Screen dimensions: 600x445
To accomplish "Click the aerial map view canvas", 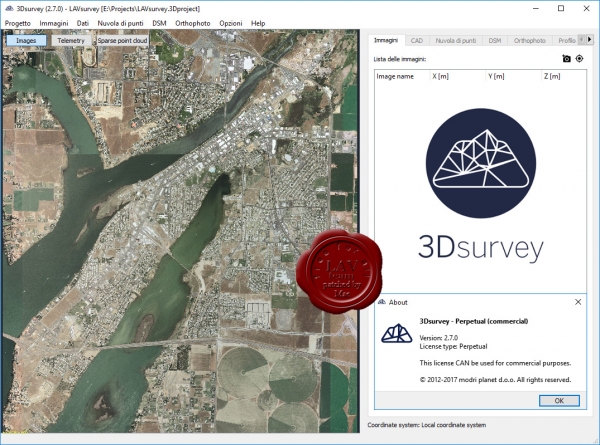I will (181, 231).
